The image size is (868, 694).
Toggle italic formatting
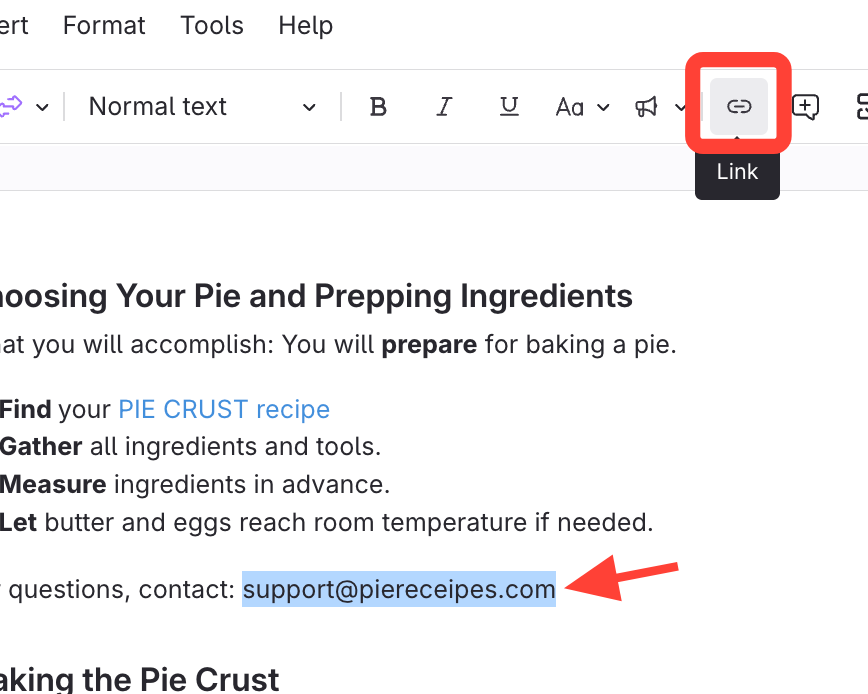pyautogui.click(x=444, y=106)
